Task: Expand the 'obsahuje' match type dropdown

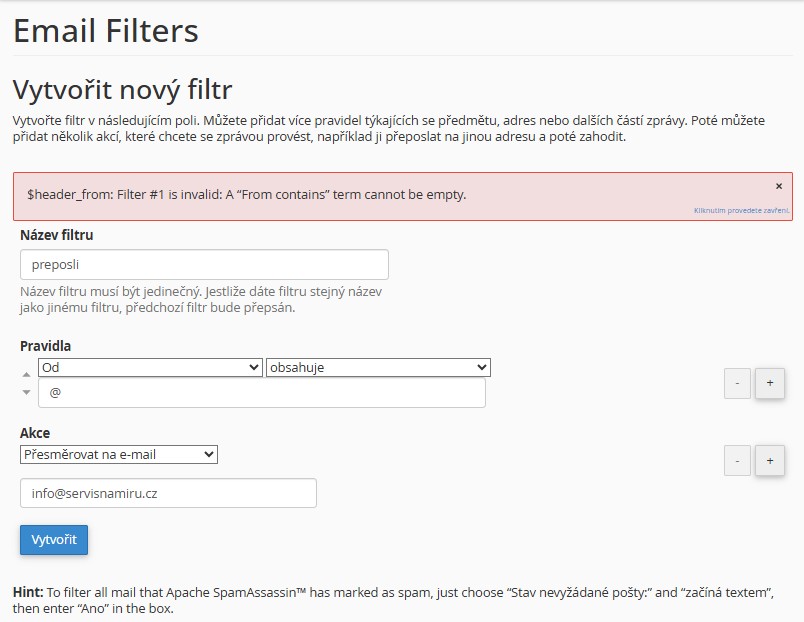Action: pyautogui.click(x=378, y=367)
